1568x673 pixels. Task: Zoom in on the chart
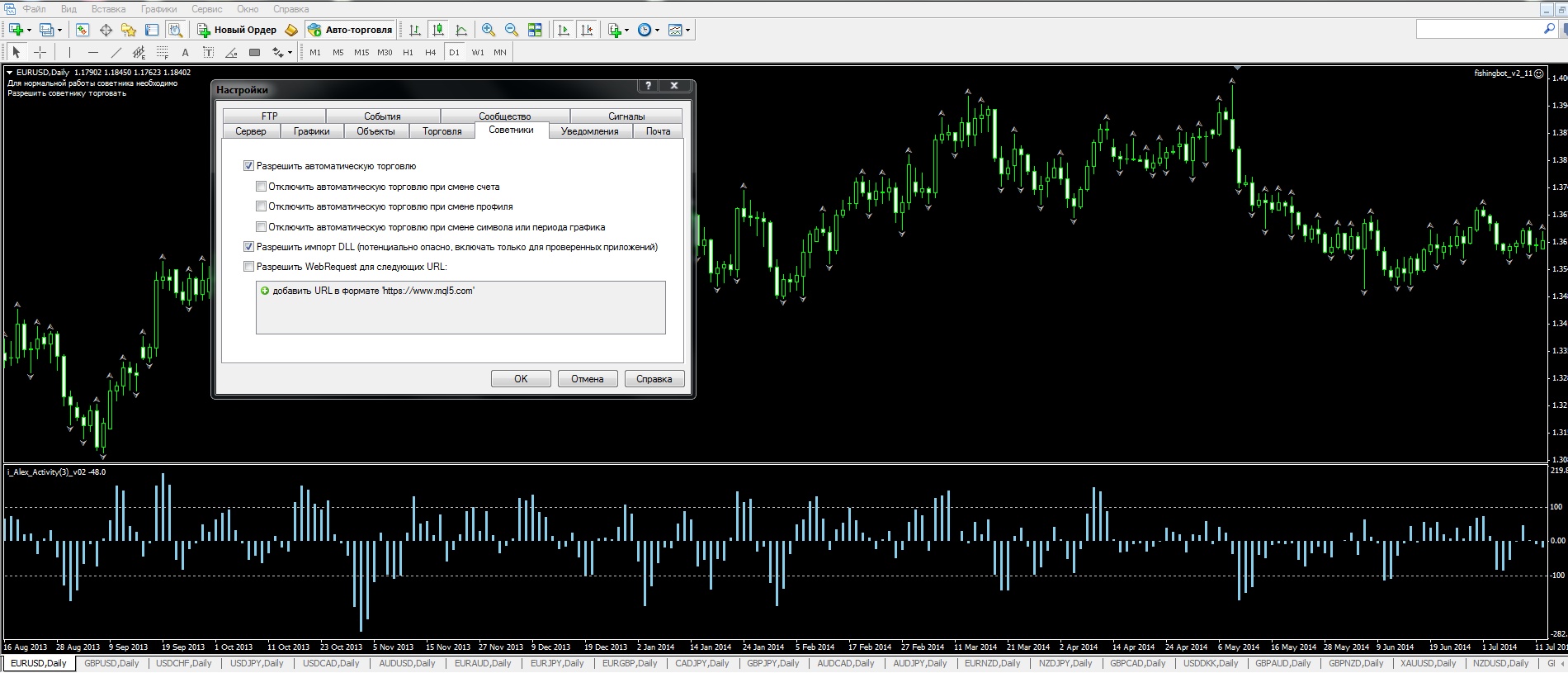(x=489, y=30)
